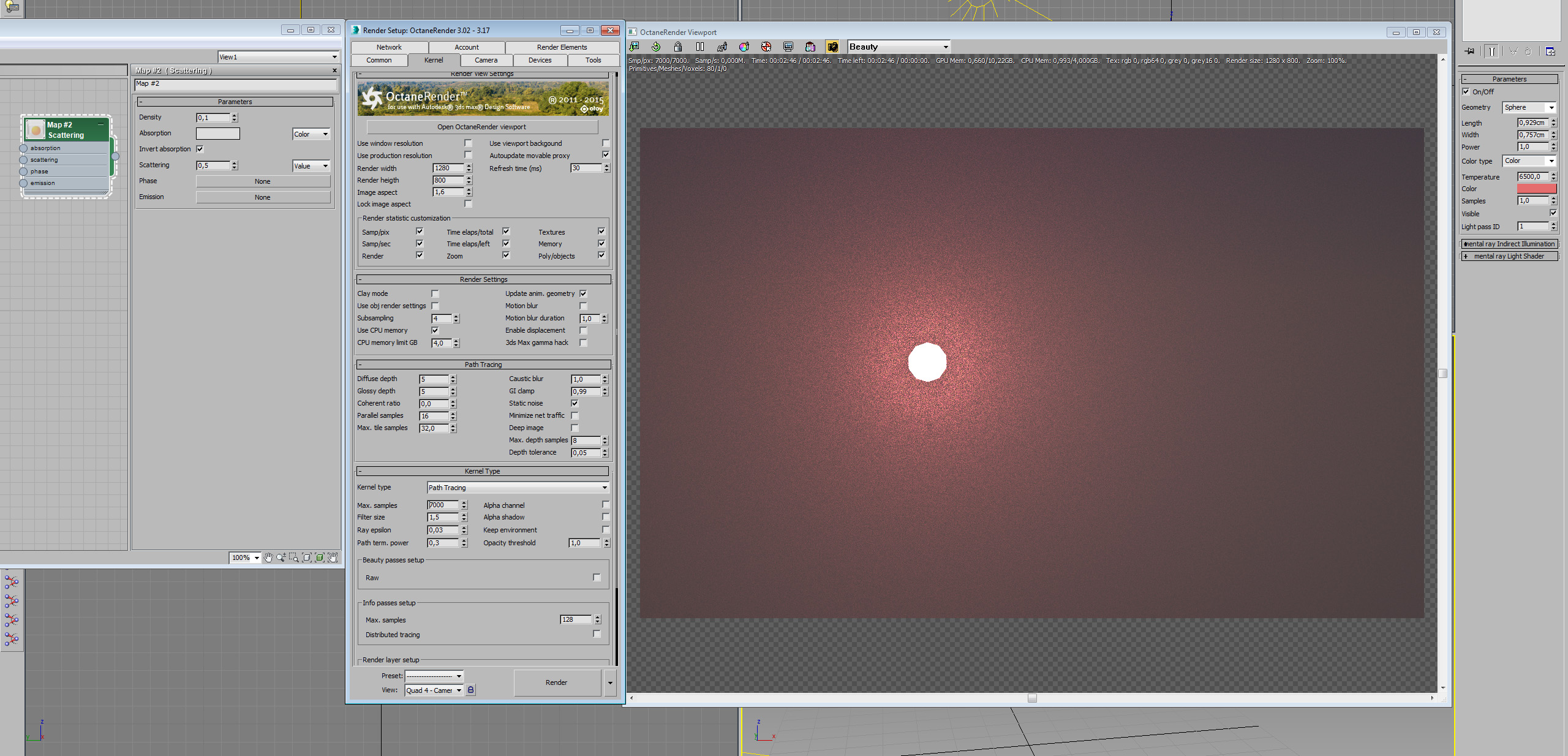
Task: Open the Beauty render pass dropdown
Action: [899, 47]
